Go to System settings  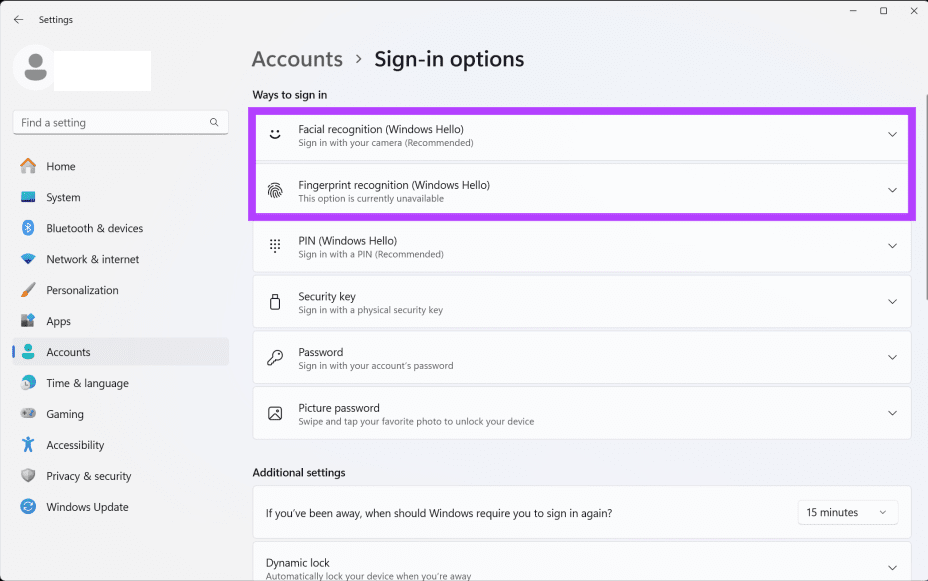[x=120, y=197]
